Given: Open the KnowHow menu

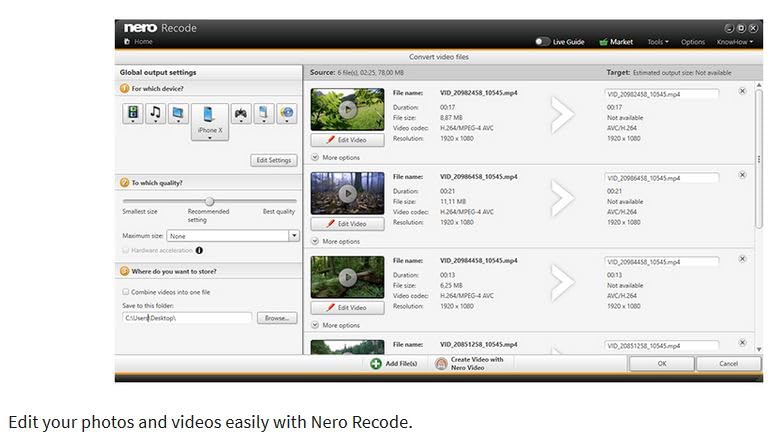Looking at the screenshot, I should [x=735, y=42].
